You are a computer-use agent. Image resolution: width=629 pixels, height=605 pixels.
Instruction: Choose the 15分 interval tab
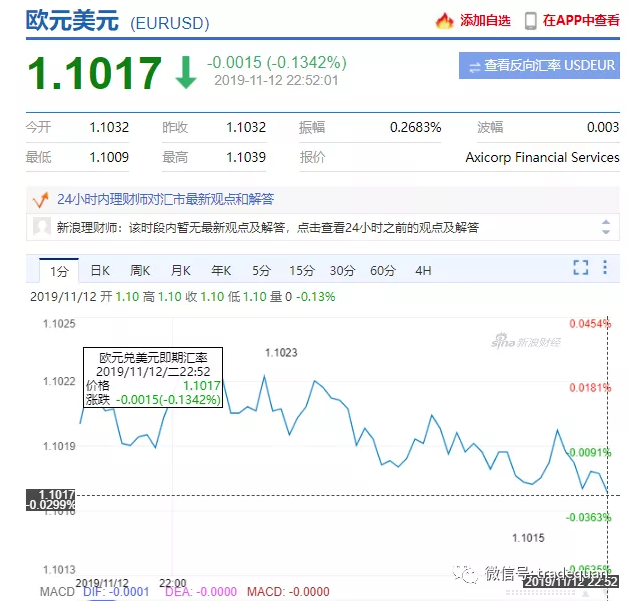(x=301, y=270)
